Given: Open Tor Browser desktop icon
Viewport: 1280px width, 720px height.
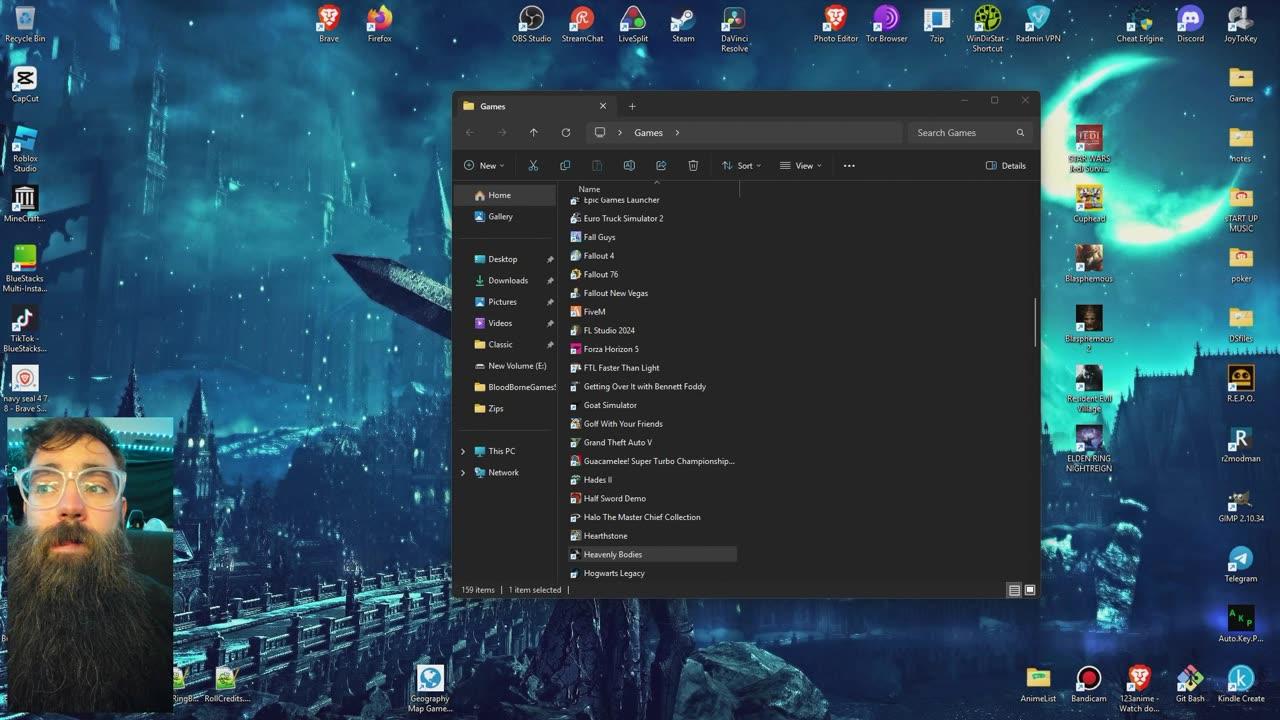Looking at the screenshot, I should click(886, 25).
